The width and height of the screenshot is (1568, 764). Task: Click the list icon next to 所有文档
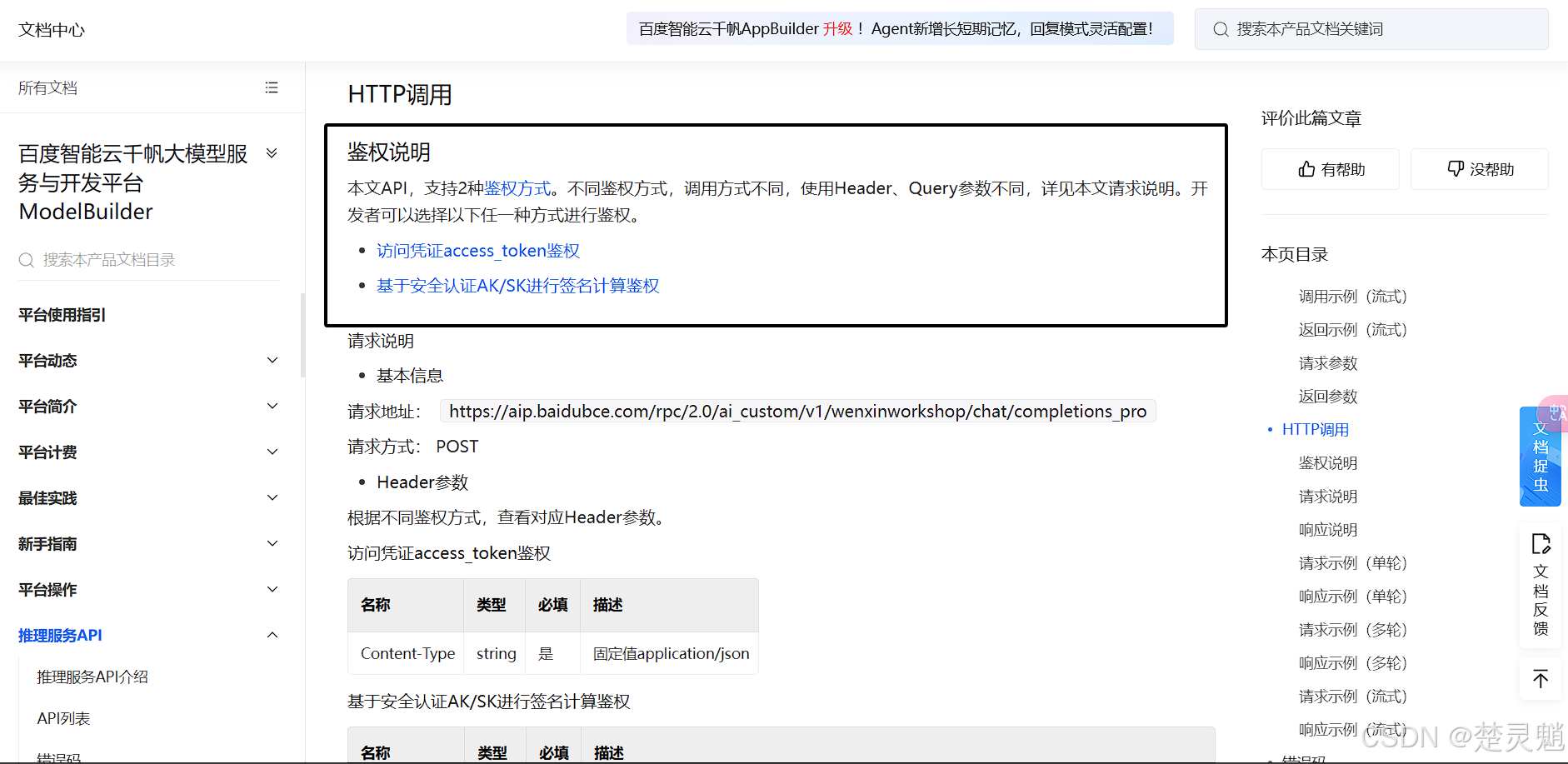pos(272,87)
